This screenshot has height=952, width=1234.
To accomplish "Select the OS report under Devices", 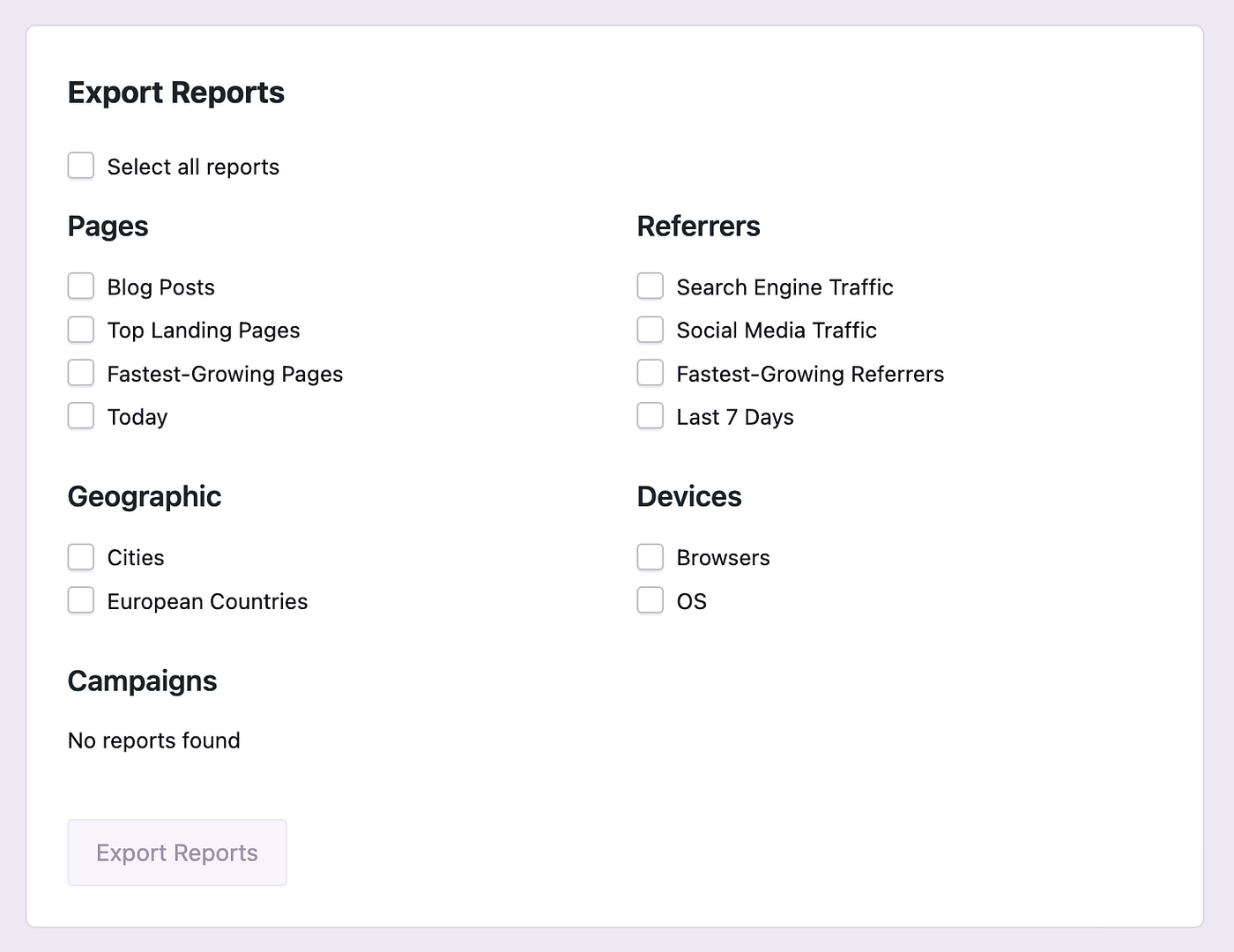I will coord(650,599).
